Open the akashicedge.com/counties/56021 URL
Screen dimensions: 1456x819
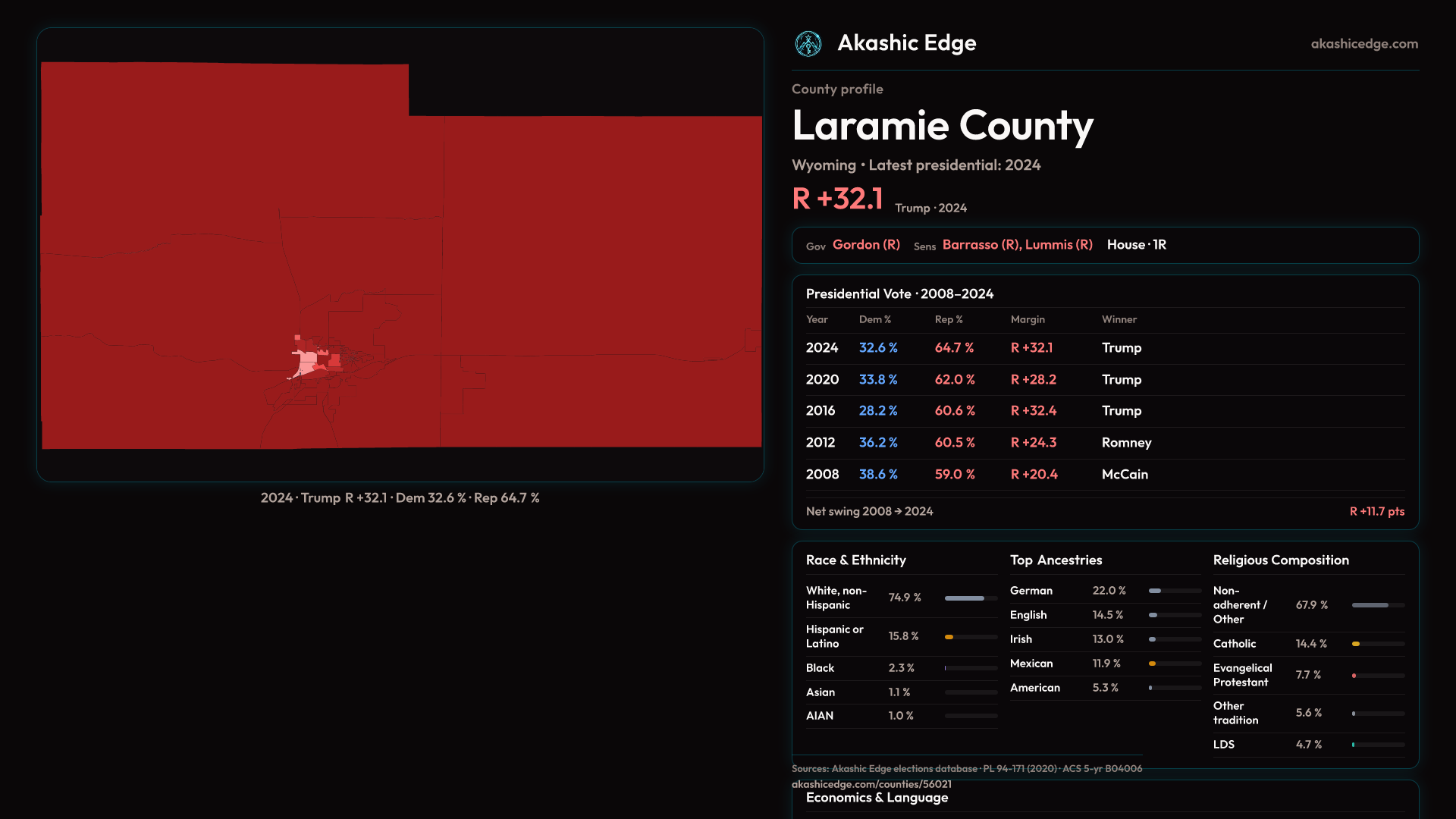[x=871, y=784]
